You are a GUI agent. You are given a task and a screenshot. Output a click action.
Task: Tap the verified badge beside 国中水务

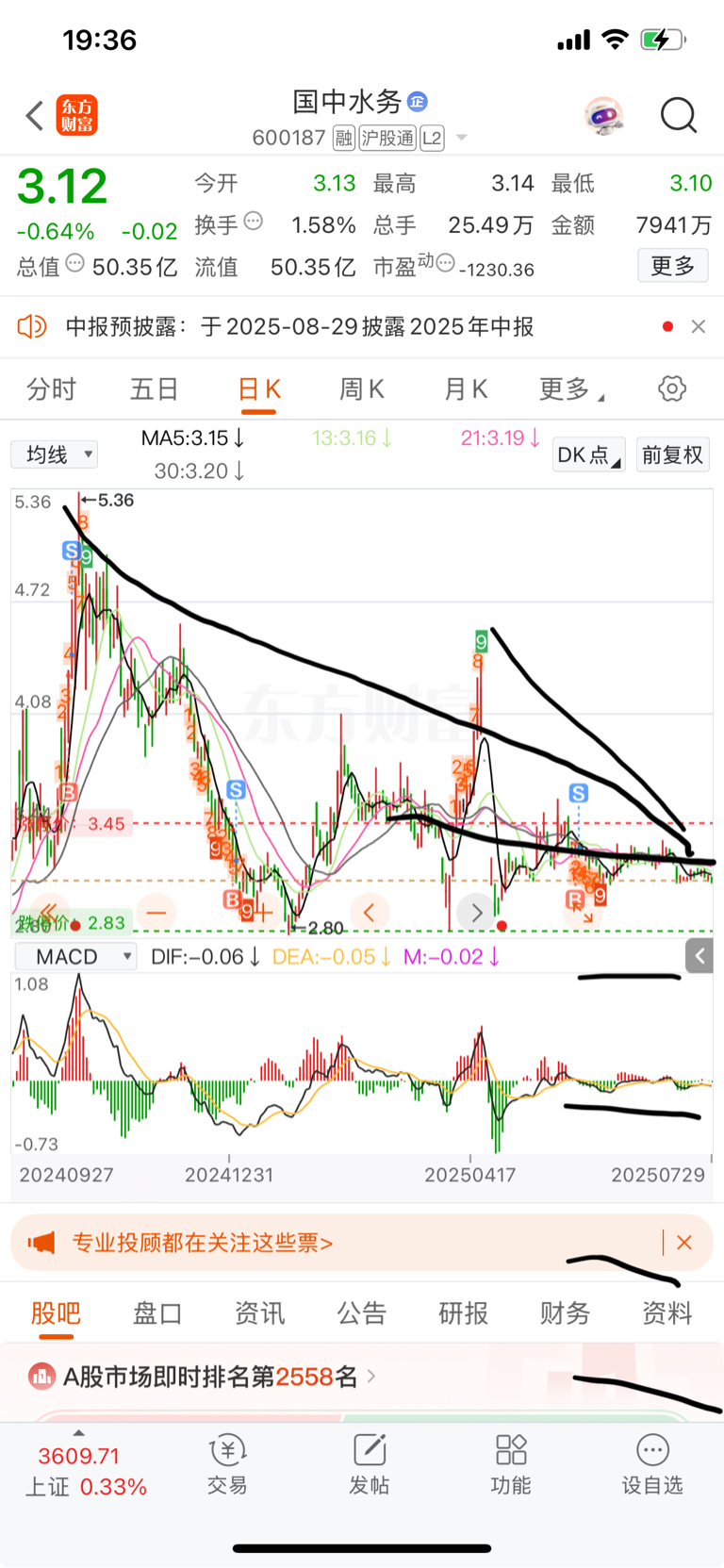(418, 101)
